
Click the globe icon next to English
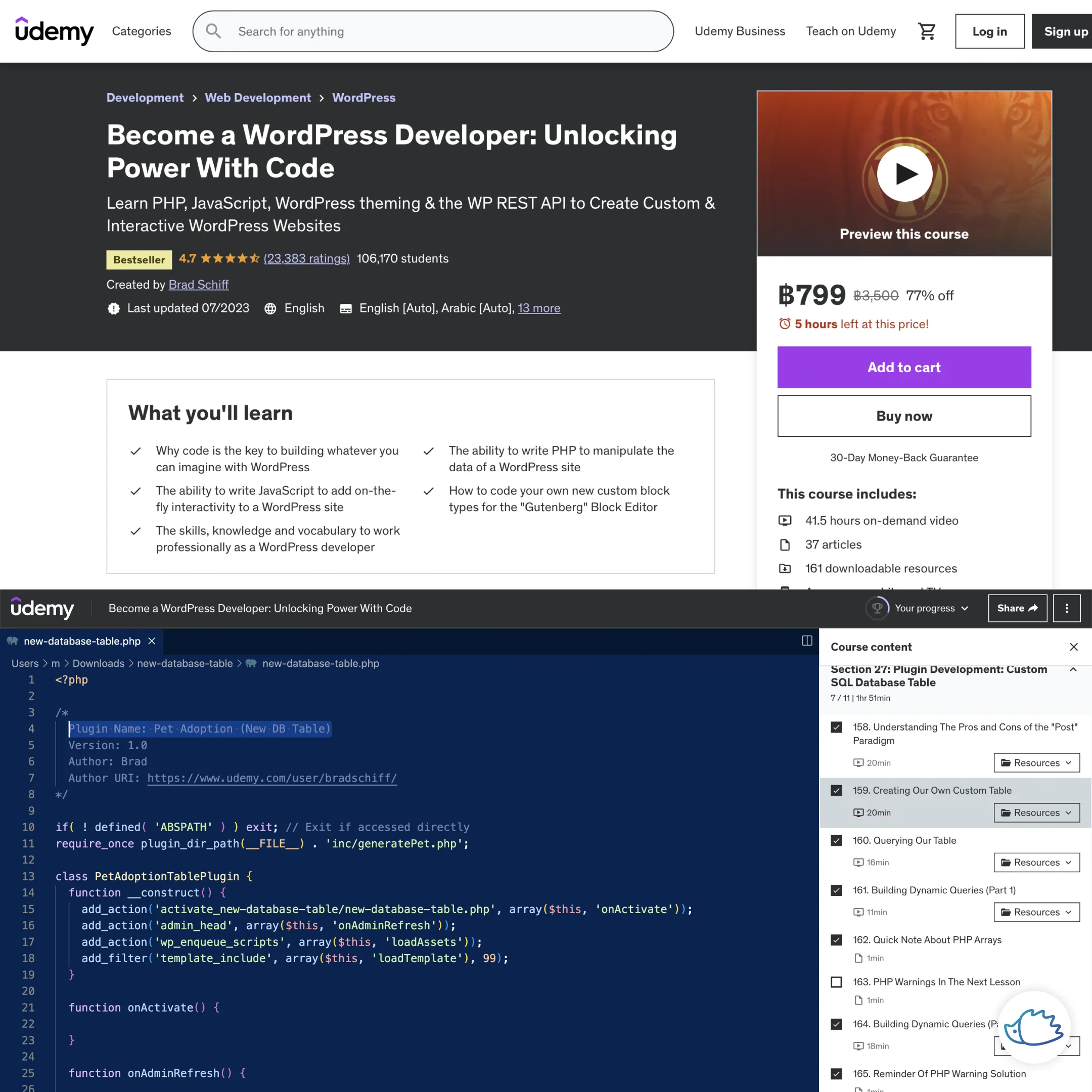pyautogui.click(x=270, y=308)
